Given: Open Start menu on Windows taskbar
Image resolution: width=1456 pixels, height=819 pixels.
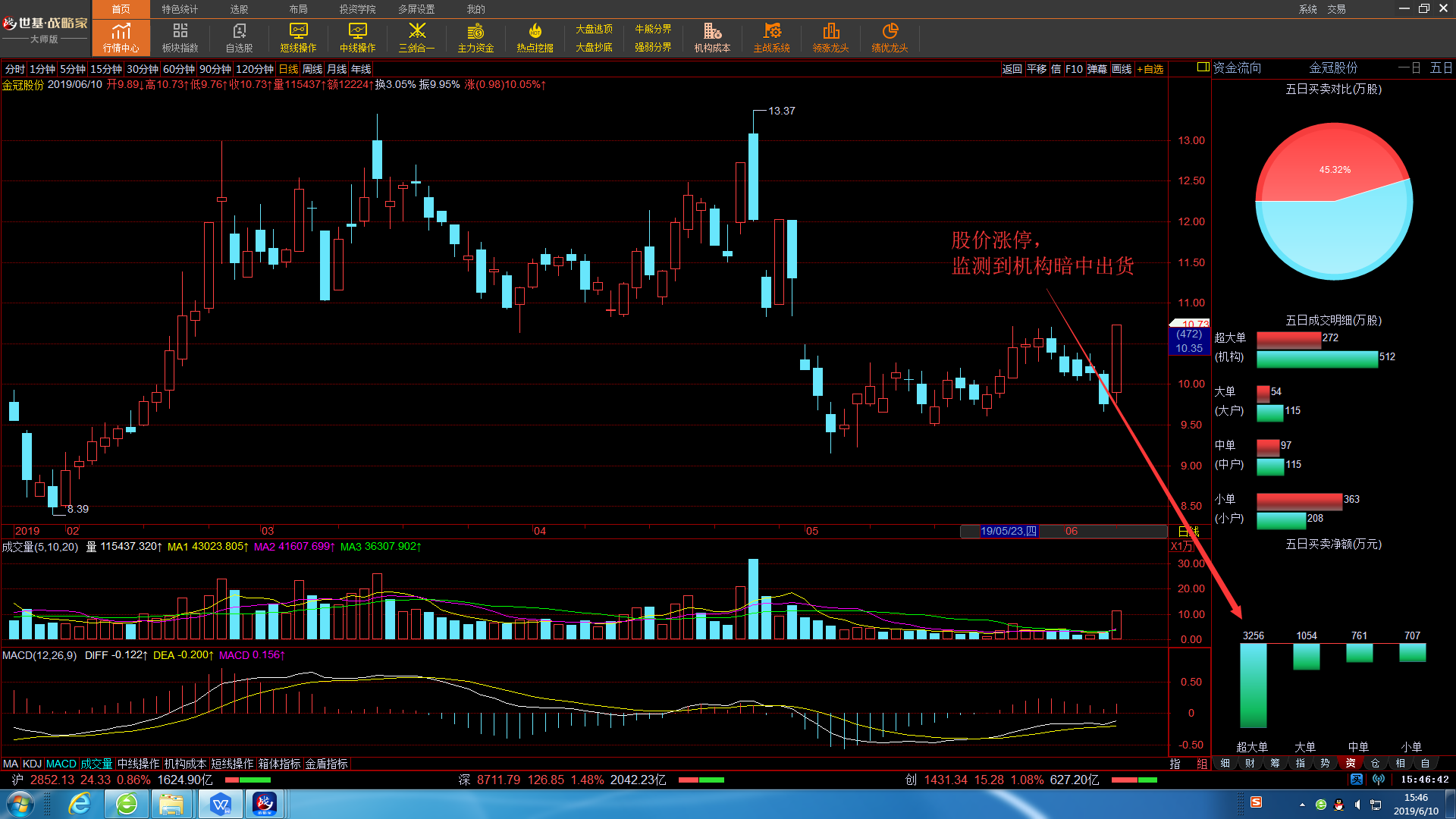Looking at the screenshot, I should 20,804.
